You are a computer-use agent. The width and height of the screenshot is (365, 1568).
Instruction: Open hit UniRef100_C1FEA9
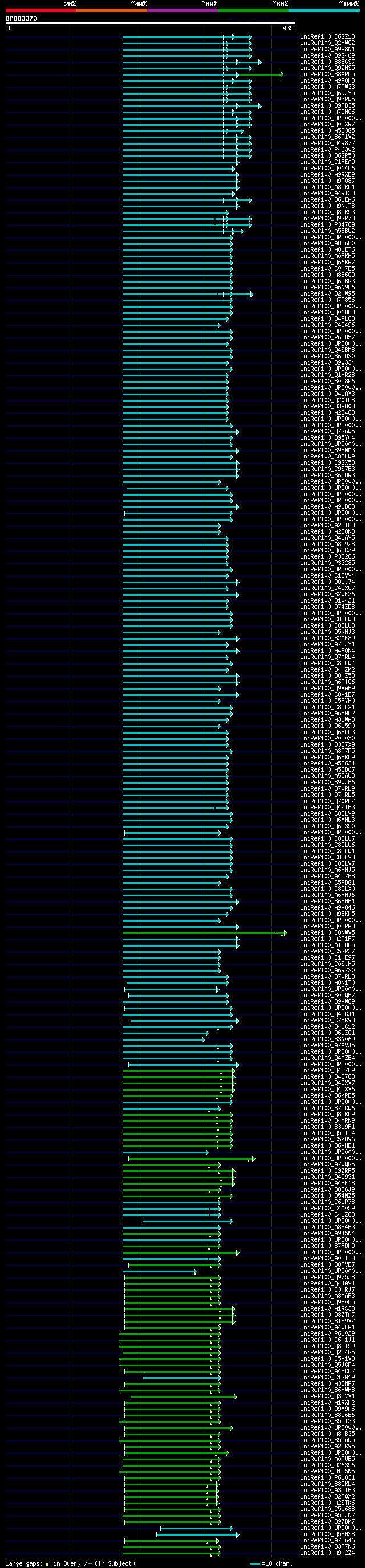(x=327, y=162)
